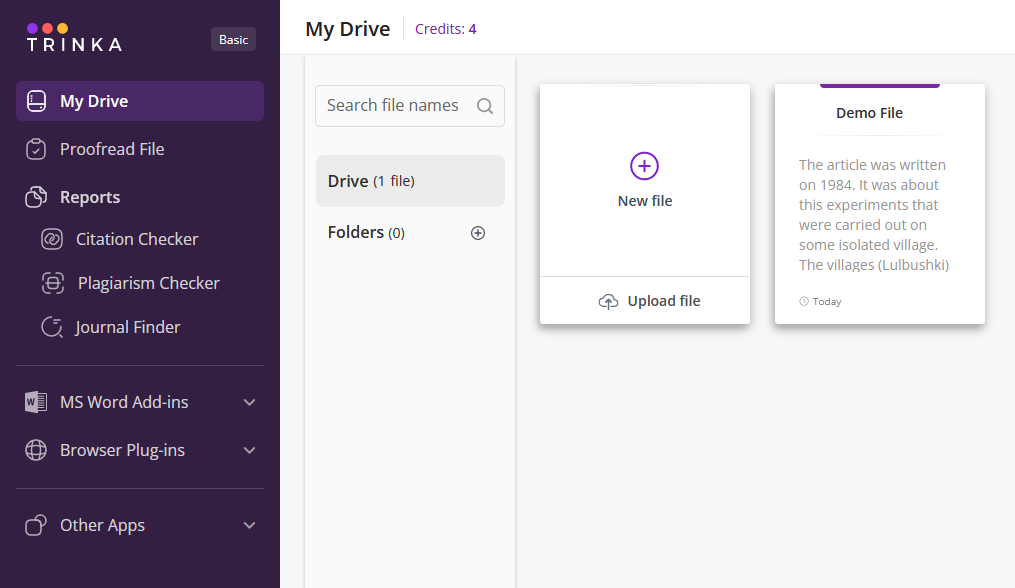Click the cloud upload icon
Image resolution: width=1015 pixels, height=588 pixels.
point(608,302)
